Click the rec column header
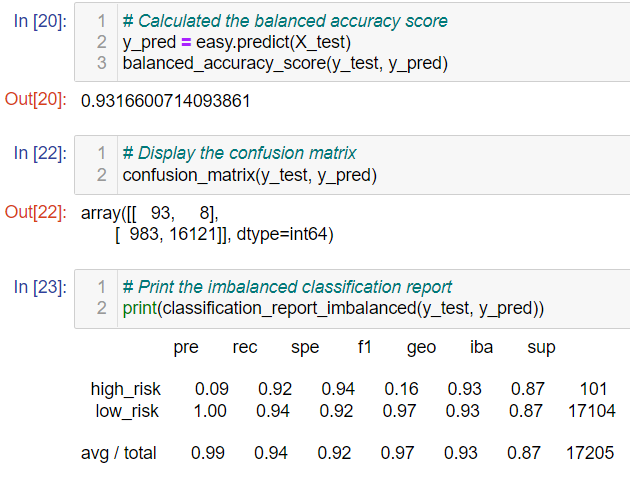 [245, 347]
